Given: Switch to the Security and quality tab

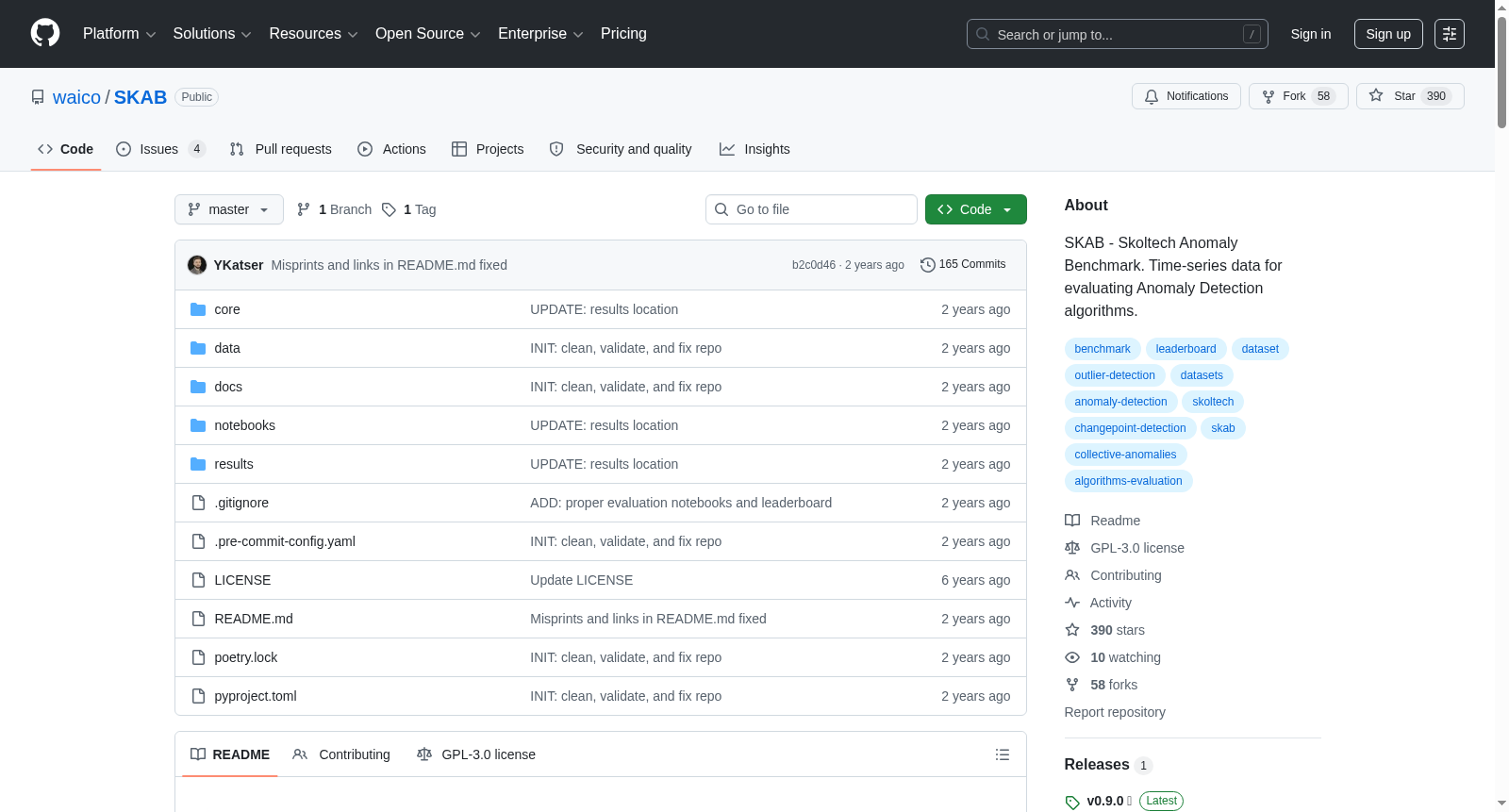Looking at the screenshot, I should 621,149.
